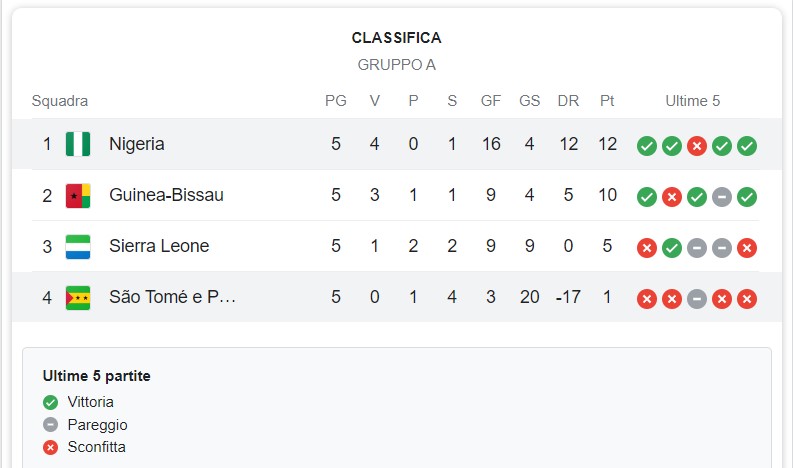
Task: Click Sierra Leone's green win icon
Action: coord(672,248)
